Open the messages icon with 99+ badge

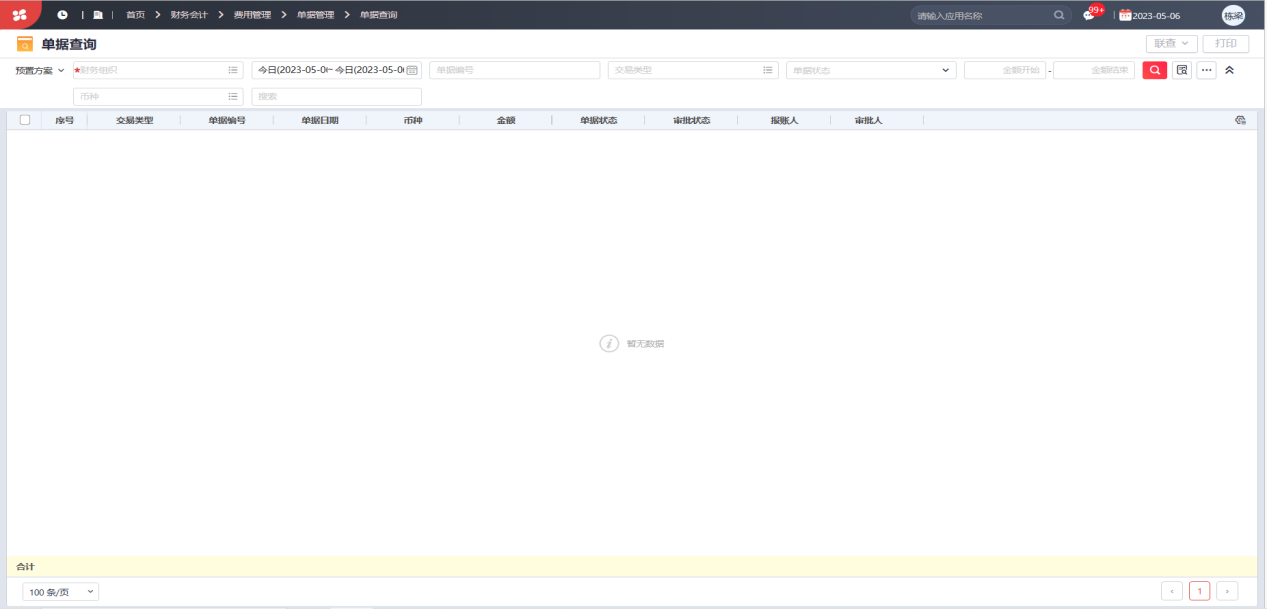point(1089,15)
